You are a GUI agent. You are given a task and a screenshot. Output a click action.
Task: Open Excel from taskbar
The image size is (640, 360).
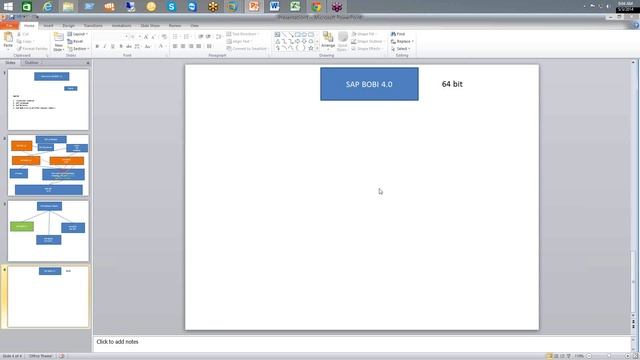295,6
